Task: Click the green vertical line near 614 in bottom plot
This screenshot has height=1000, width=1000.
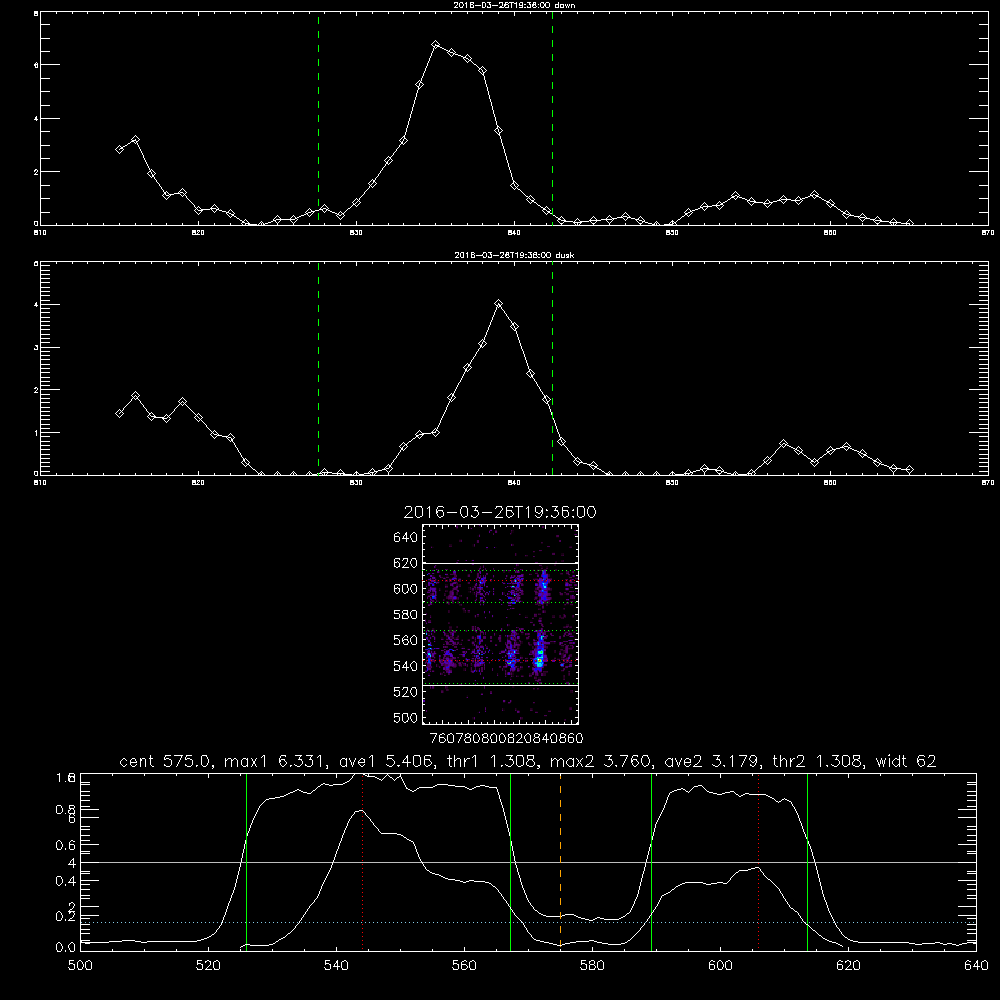Action: click(x=807, y=860)
